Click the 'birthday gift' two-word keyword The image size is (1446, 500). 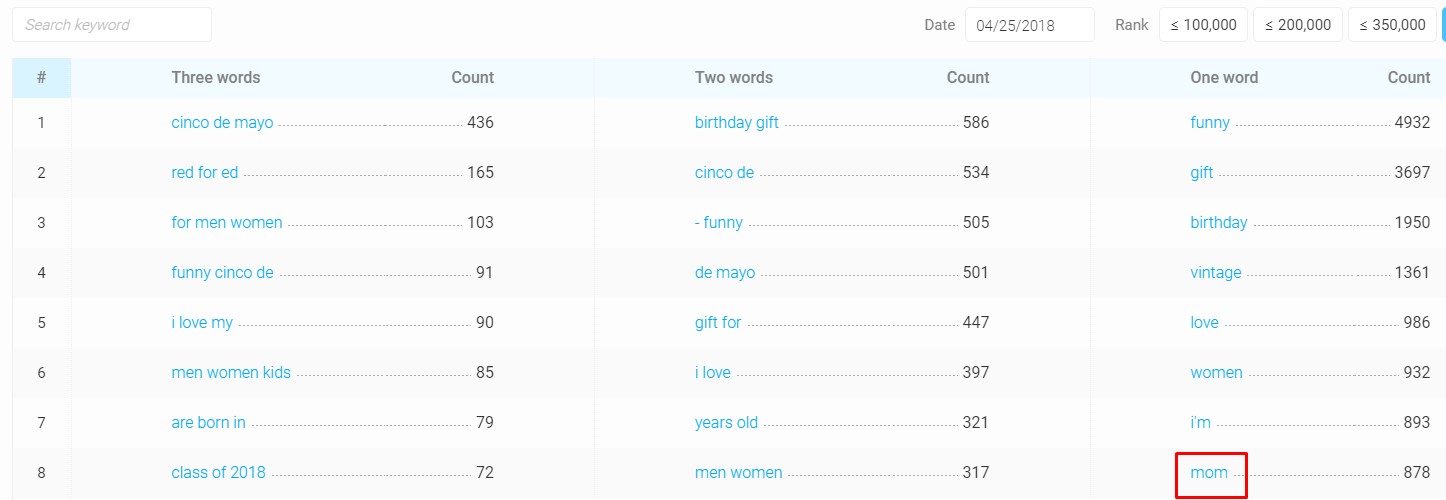(x=737, y=123)
